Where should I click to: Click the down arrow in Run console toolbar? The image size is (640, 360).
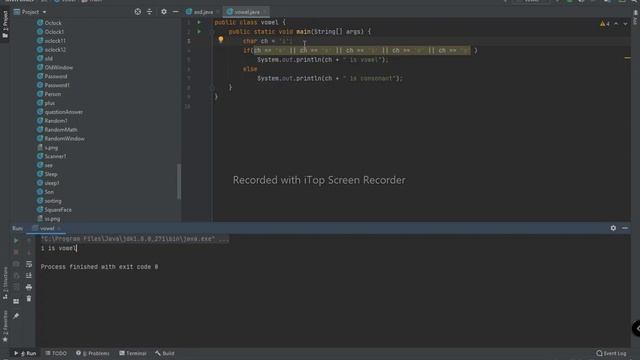click(29, 252)
